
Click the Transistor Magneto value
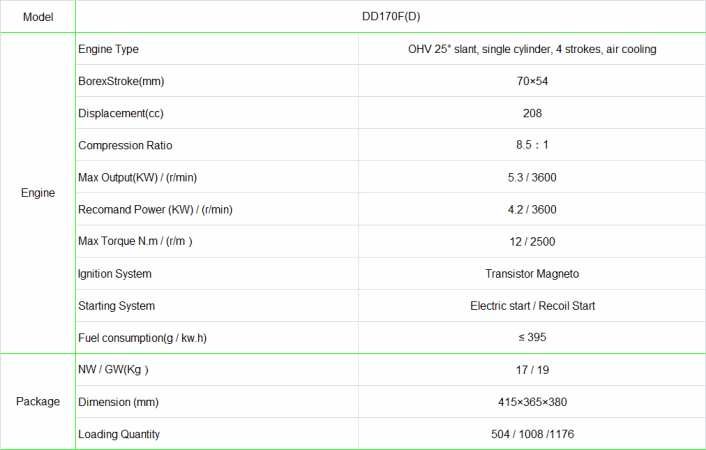click(x=532, y=273)
